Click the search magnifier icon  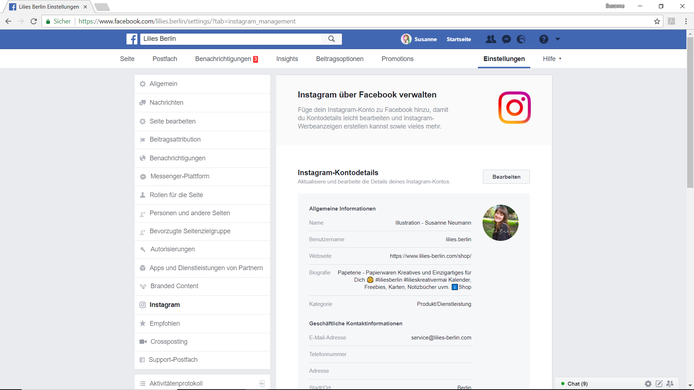[332, 39]
